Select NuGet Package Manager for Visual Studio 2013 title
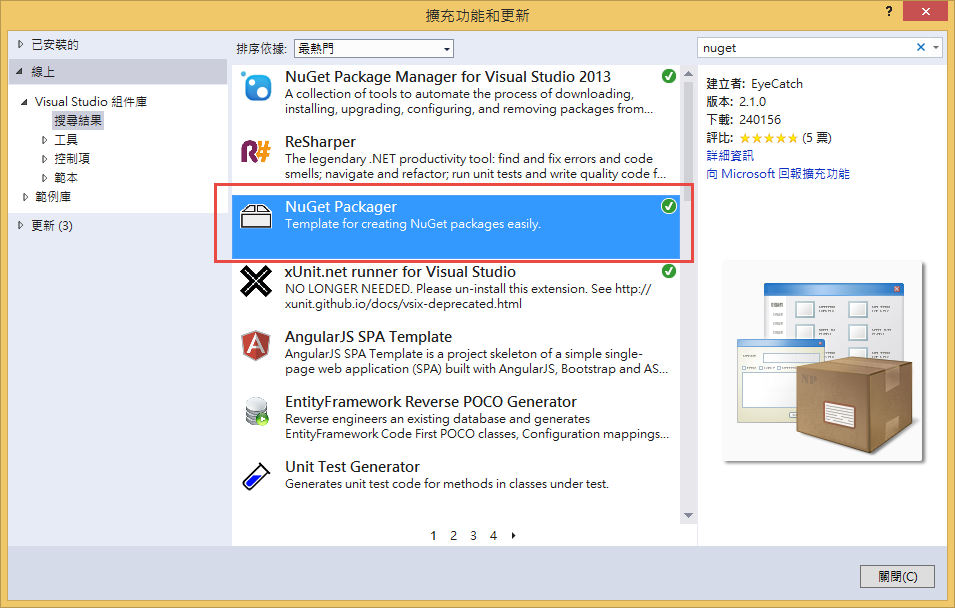Viewport: 955px width, 608px height. [x=448, y=77]
